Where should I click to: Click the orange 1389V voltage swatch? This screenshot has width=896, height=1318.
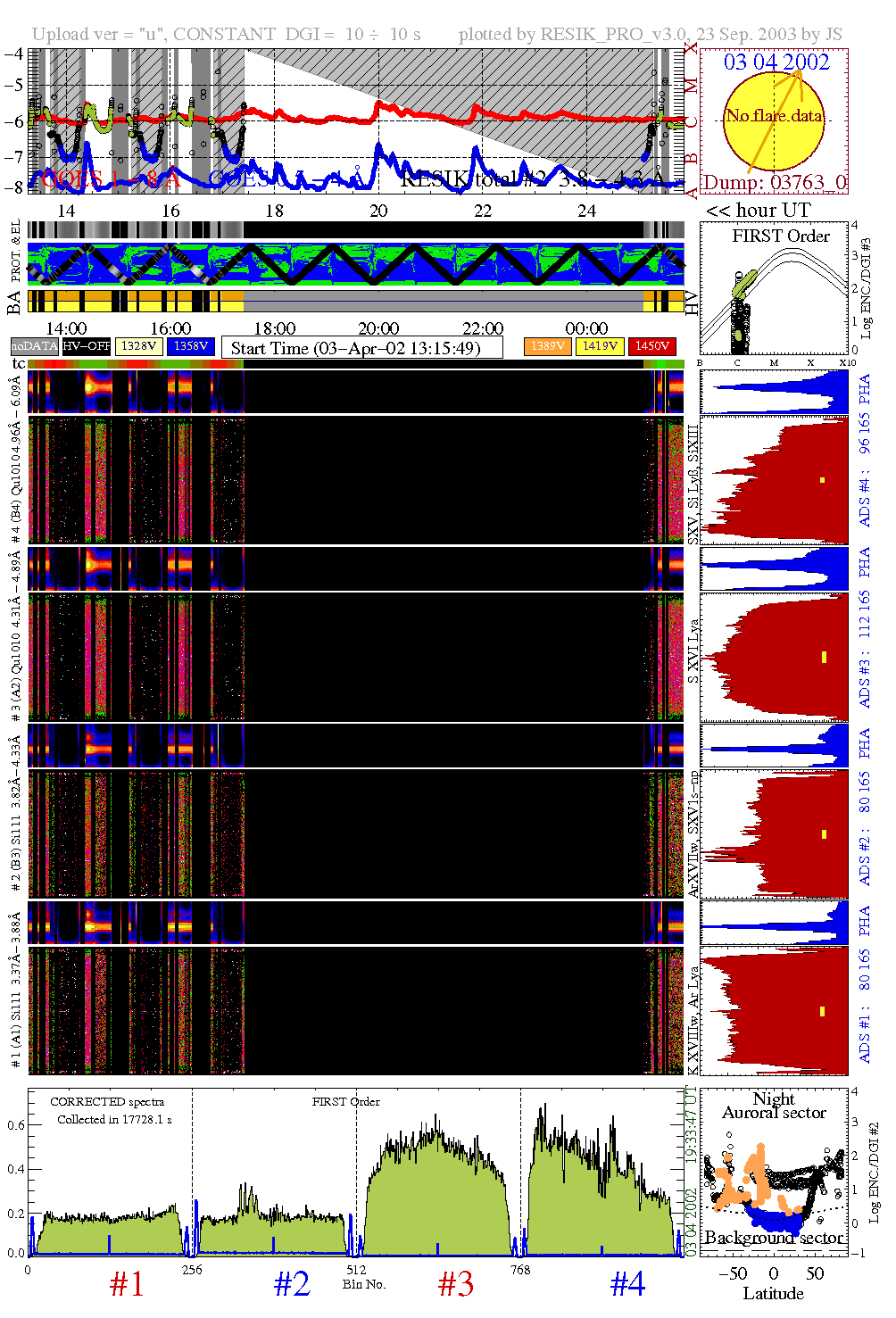coord(547,346)
